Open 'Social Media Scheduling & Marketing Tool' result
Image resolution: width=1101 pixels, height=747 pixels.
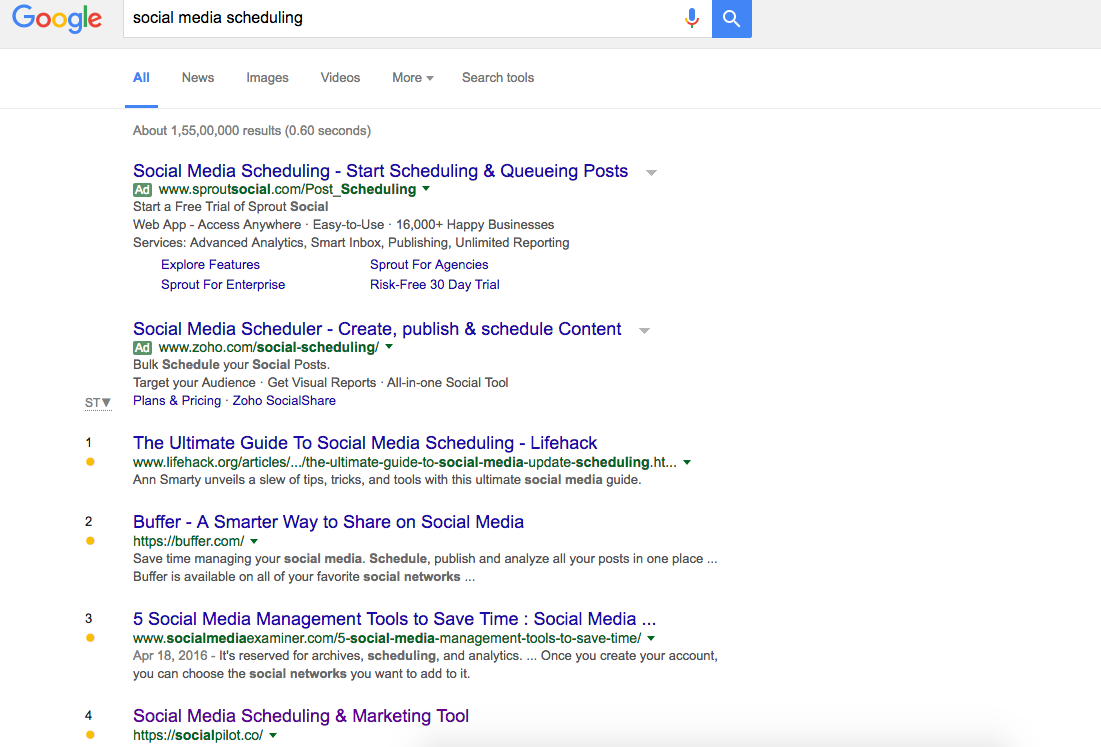pos(301,716)
